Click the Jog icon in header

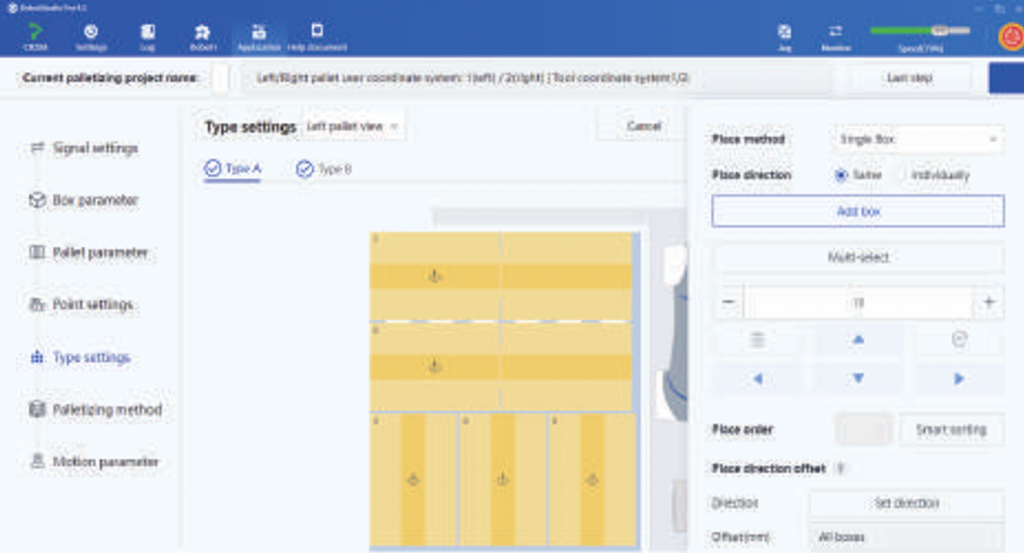(785, 36)
